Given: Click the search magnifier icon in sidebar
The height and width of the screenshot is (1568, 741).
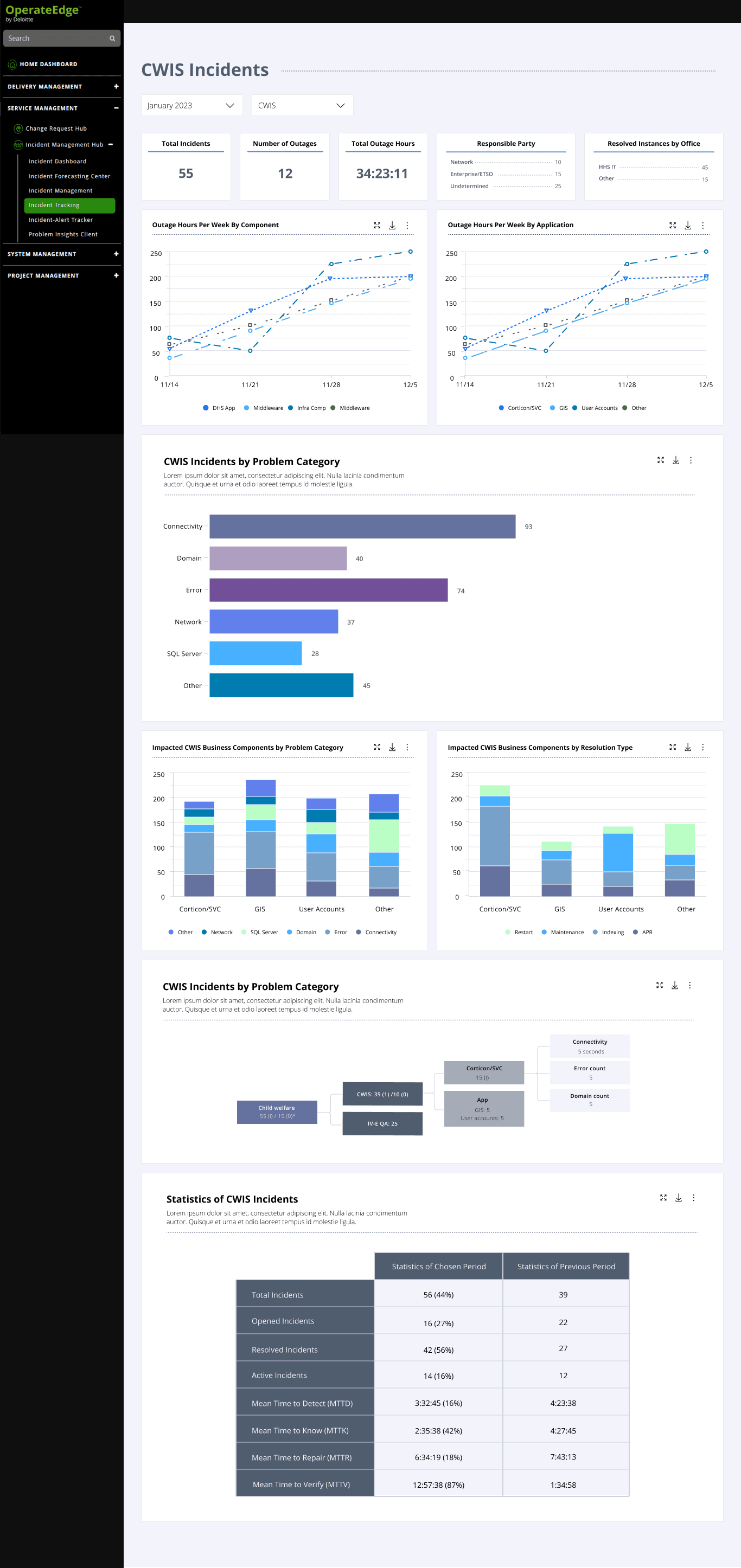Looking at the screenshot, I should point(112,38).
